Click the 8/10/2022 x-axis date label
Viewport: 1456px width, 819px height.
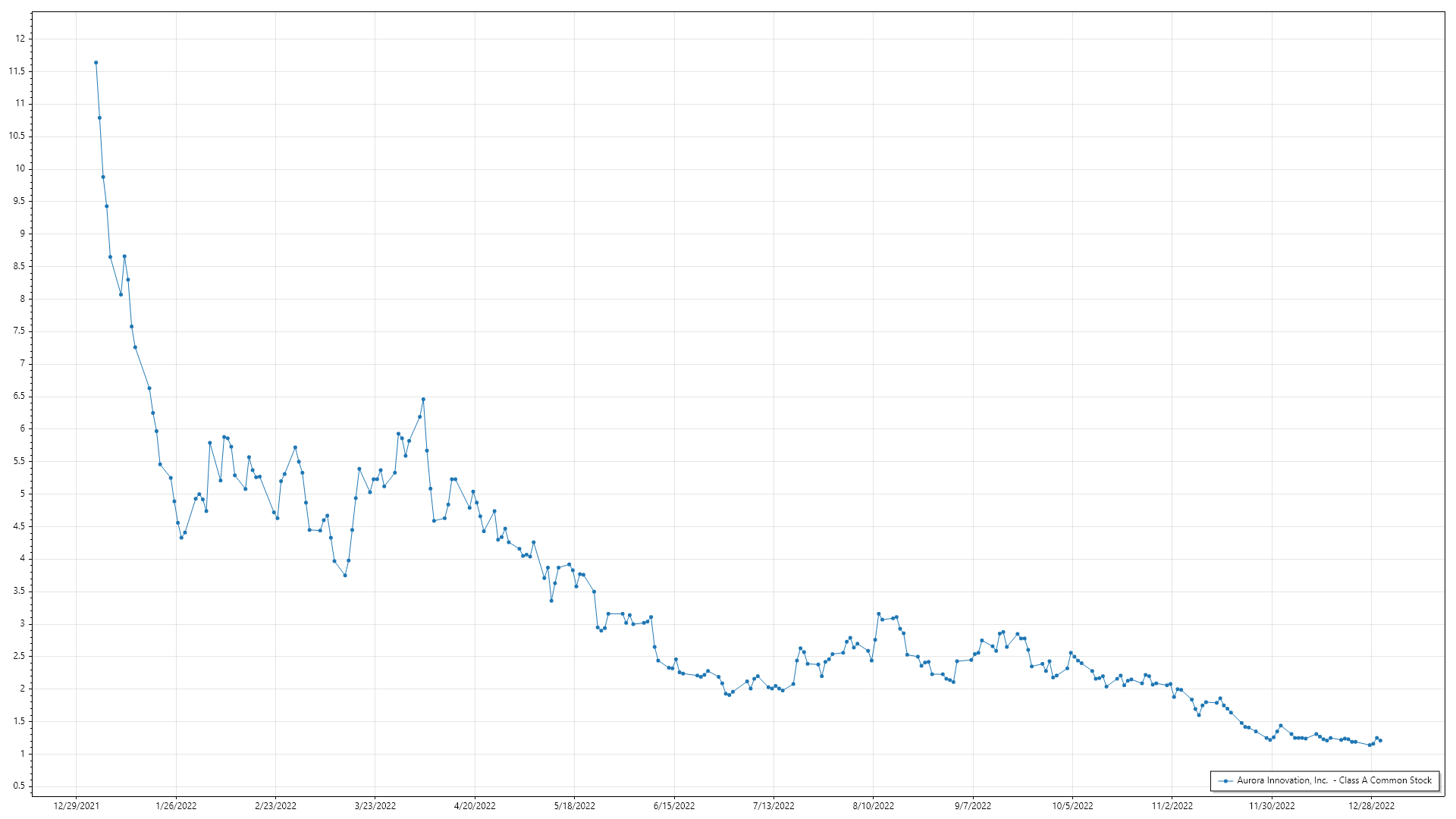click(x=873, y=805)
